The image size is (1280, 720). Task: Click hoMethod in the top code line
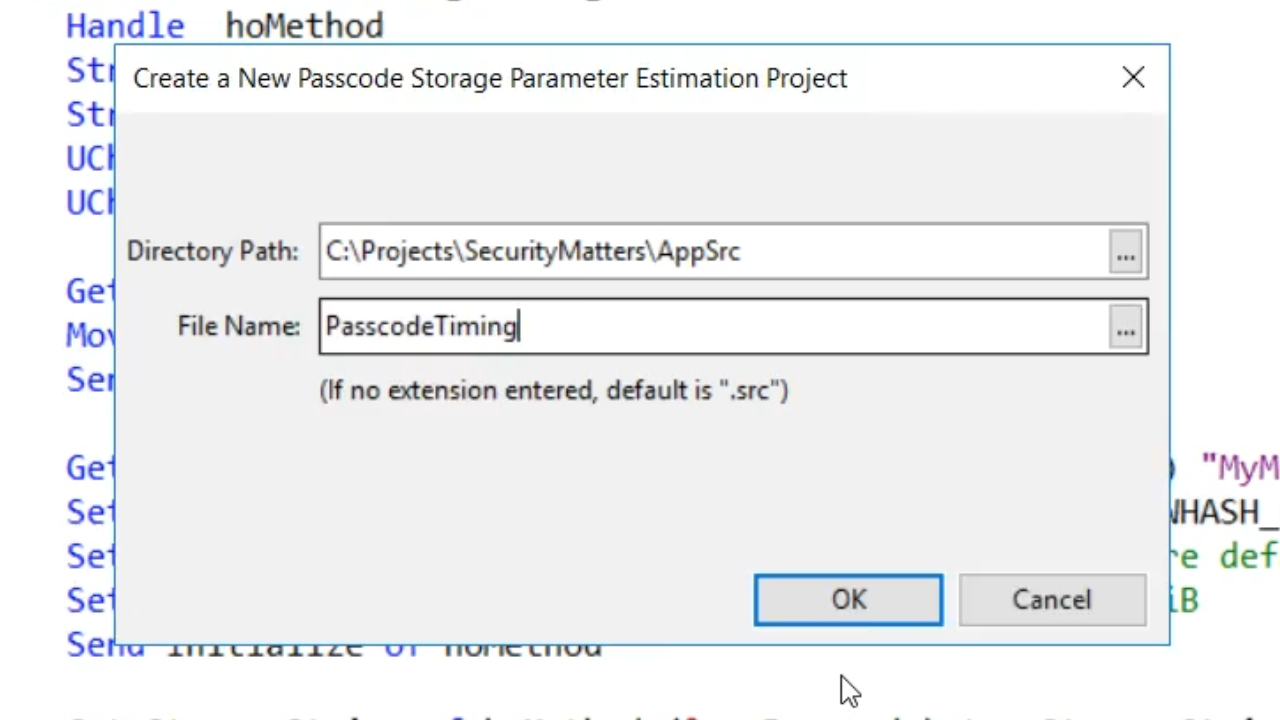tap(304, 25)
